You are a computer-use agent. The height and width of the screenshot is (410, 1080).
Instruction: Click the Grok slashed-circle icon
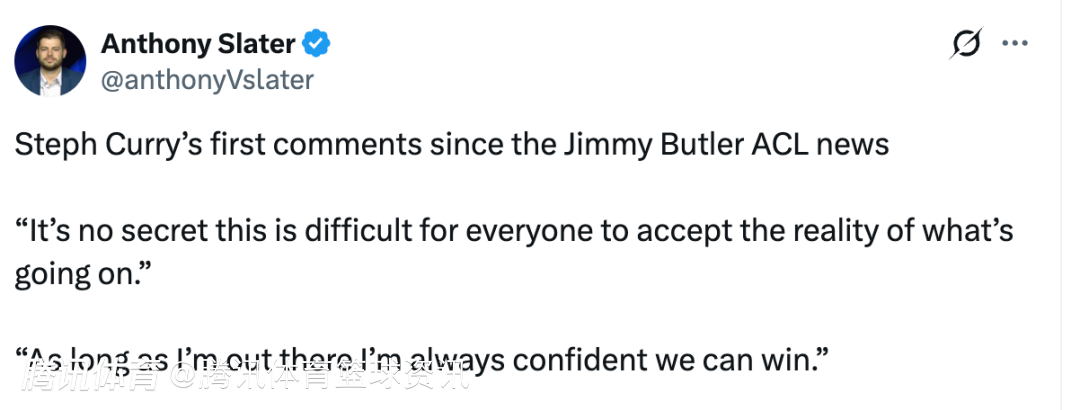967,44
